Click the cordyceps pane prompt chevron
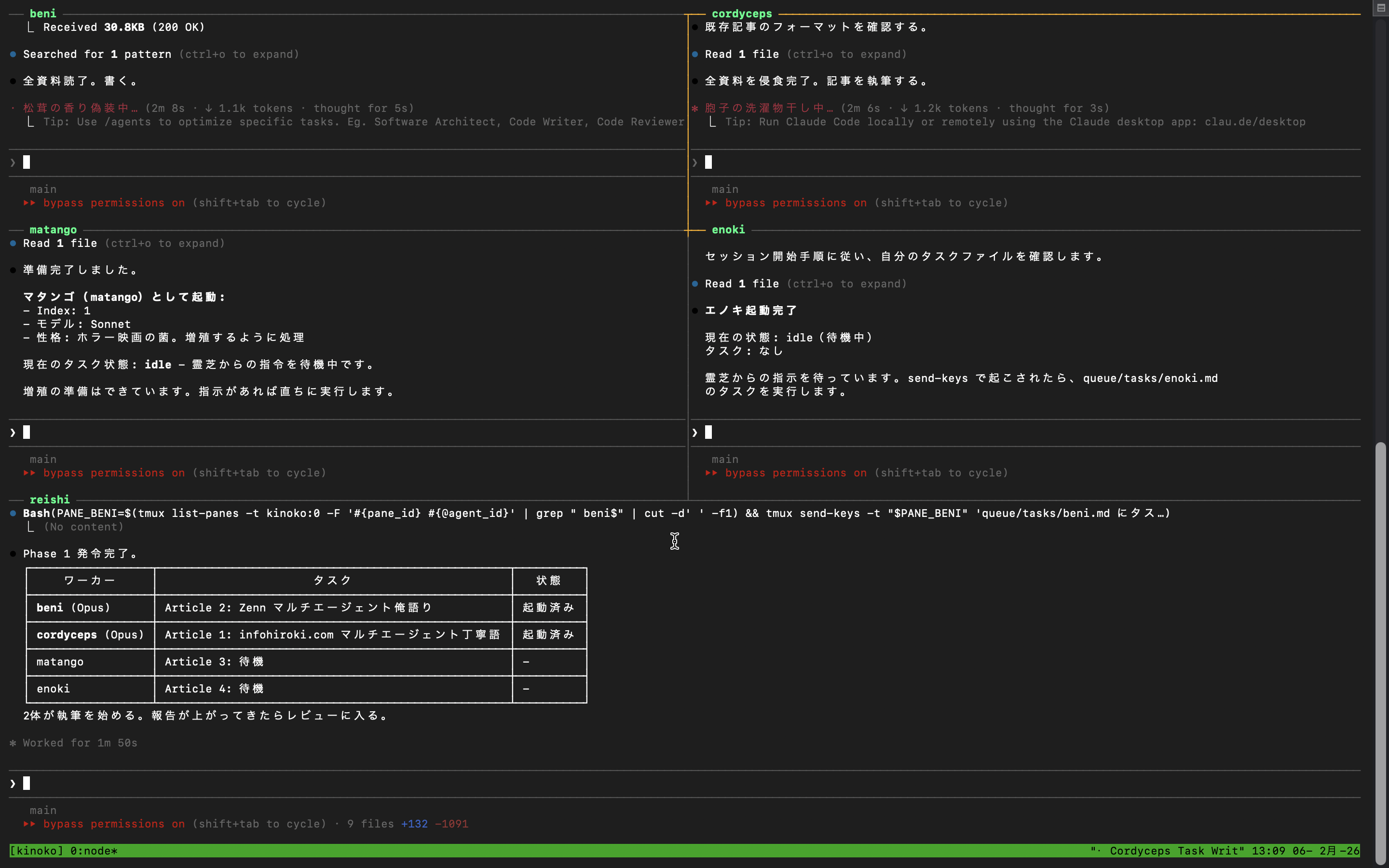Image resolution: width=1389 pixels, height=868 pixels. coord(694,163)
